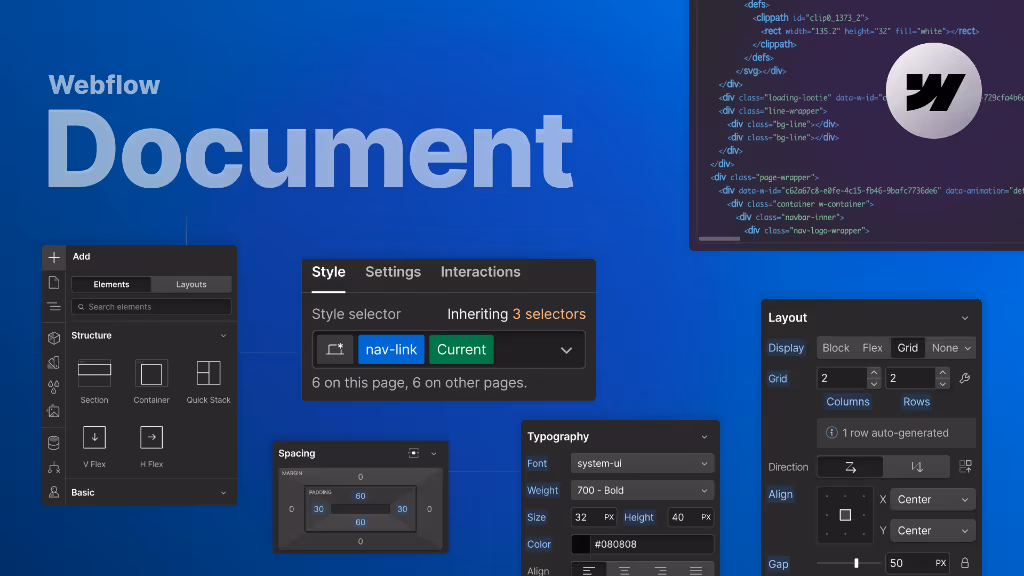The width and height of the screenshot is (1024, 576).
Task: Click the row auto-generated info icon
Action: coord(831,432)
